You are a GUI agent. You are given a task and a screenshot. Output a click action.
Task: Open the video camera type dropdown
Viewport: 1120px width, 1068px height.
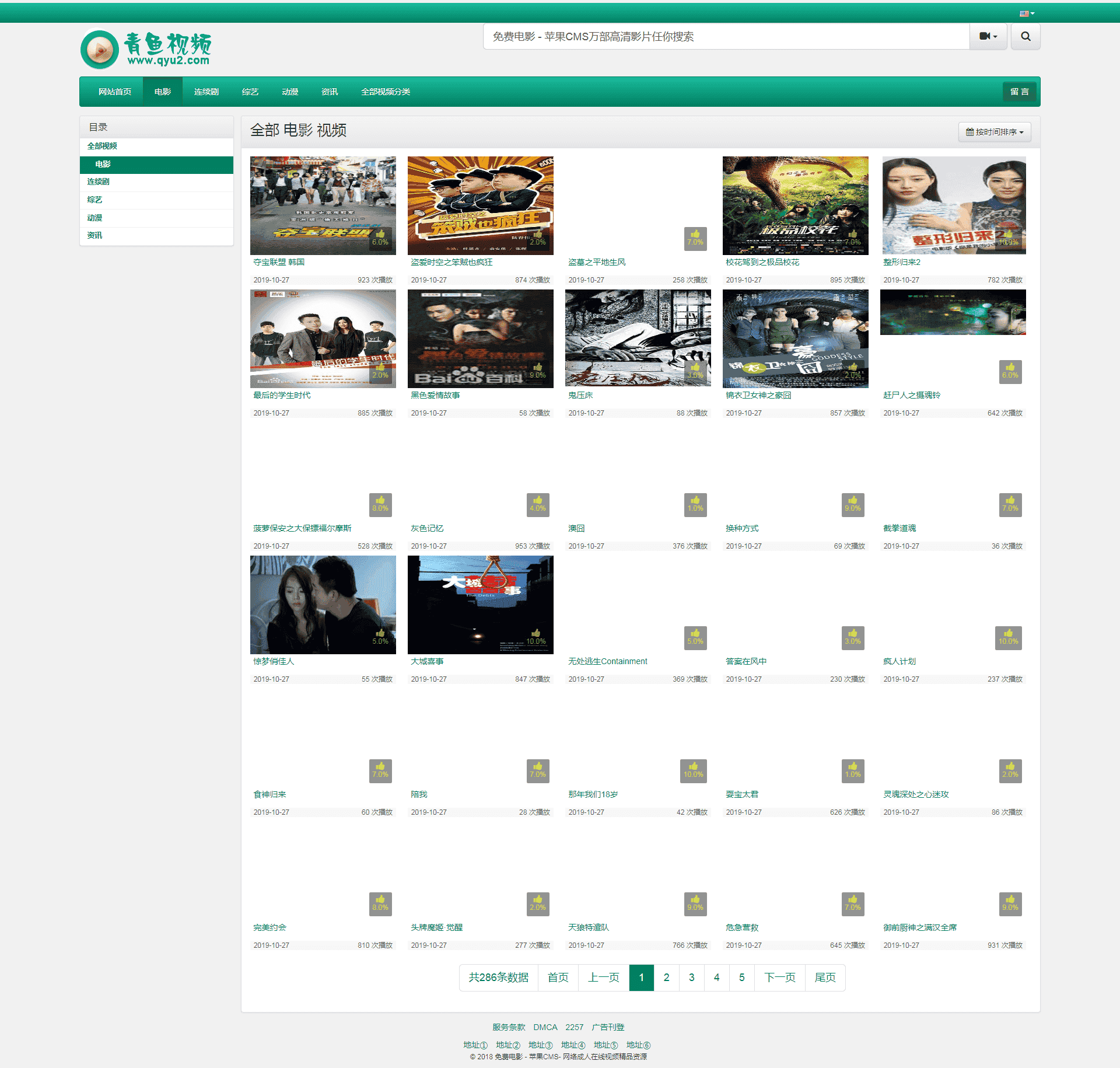[988, 36]
